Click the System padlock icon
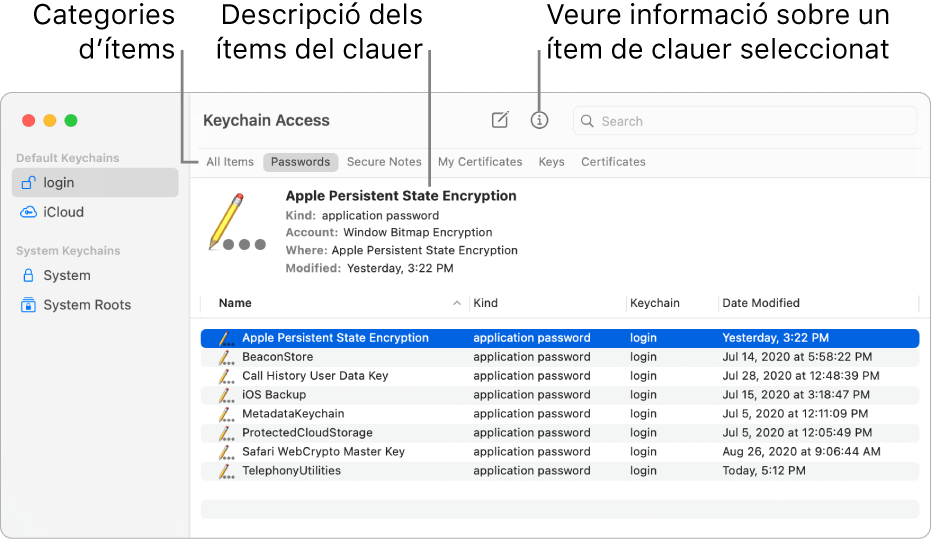 (x=28, y=275)
